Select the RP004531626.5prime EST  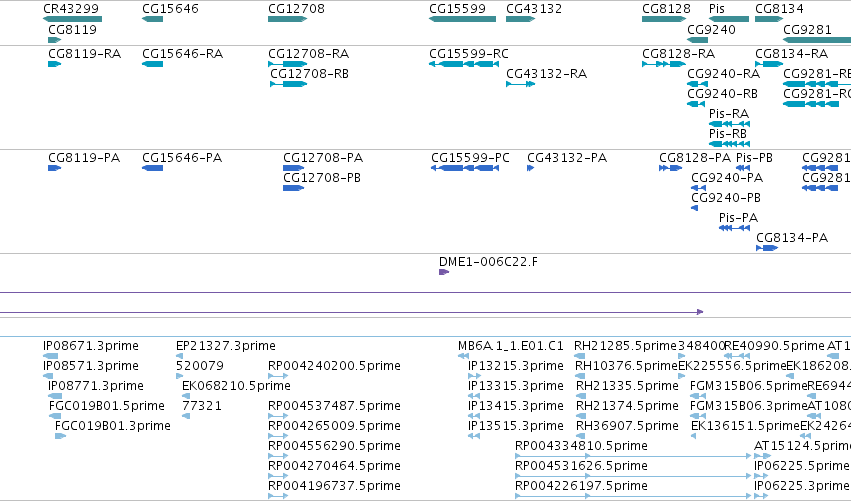[633, 476]
